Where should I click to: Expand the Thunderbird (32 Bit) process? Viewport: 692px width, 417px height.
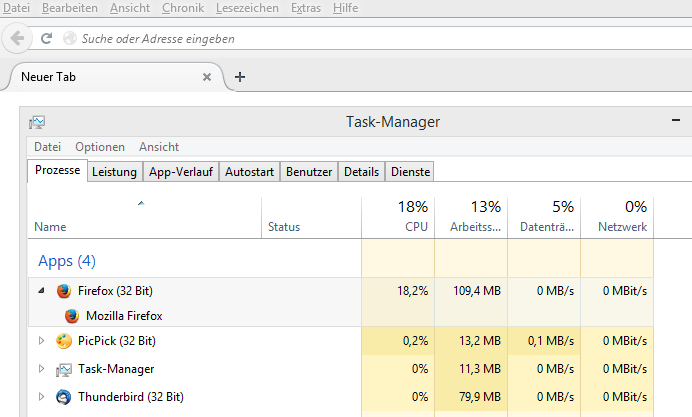pos(42,397)
